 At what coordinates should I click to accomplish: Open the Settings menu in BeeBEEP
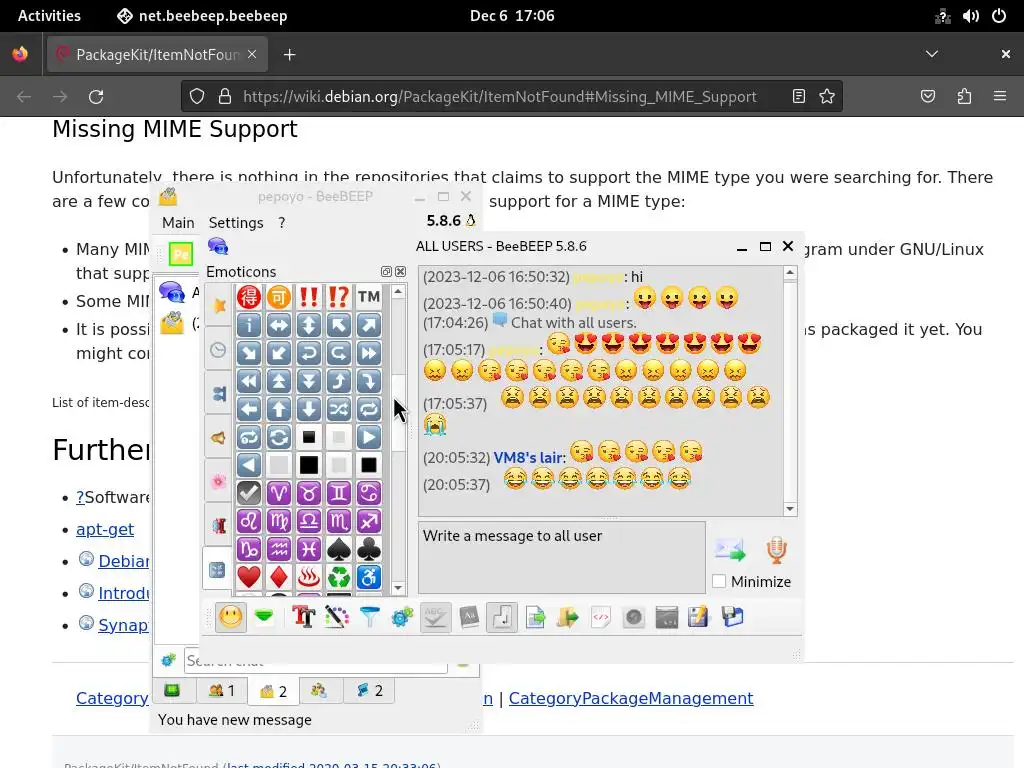pyautogui.click(x=236, y=223)
